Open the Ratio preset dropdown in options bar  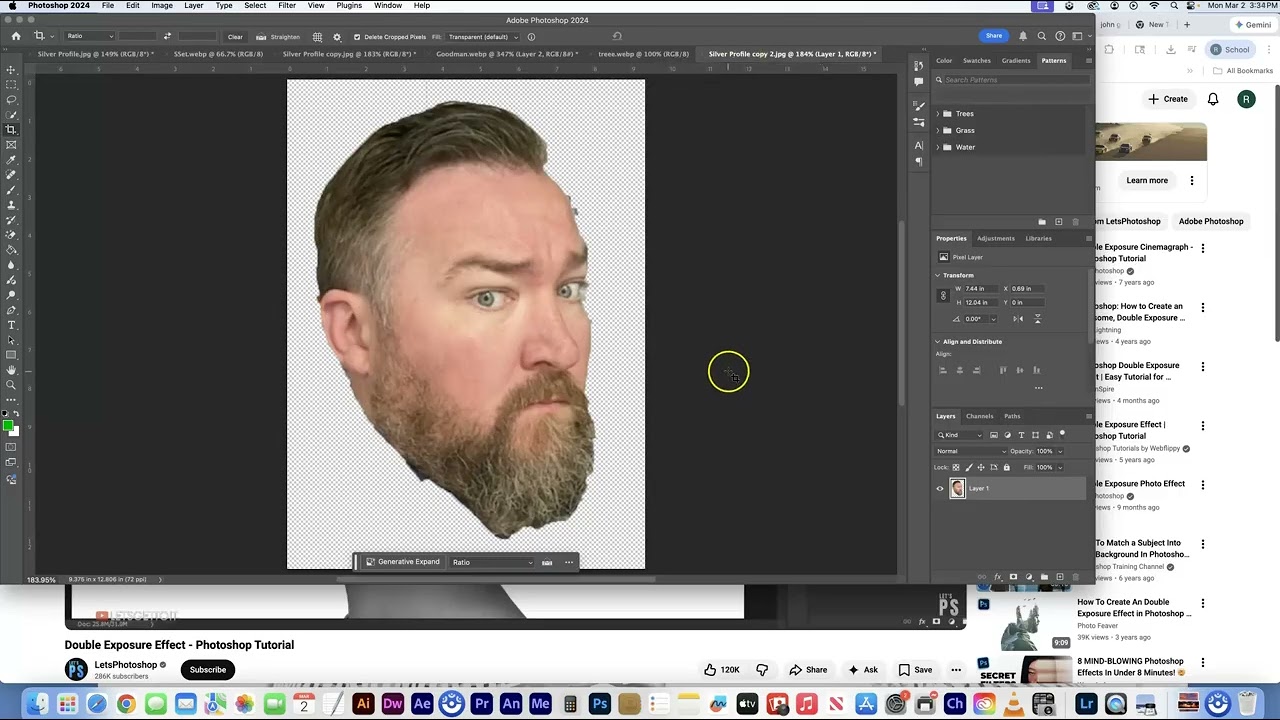tap(89, 36)
